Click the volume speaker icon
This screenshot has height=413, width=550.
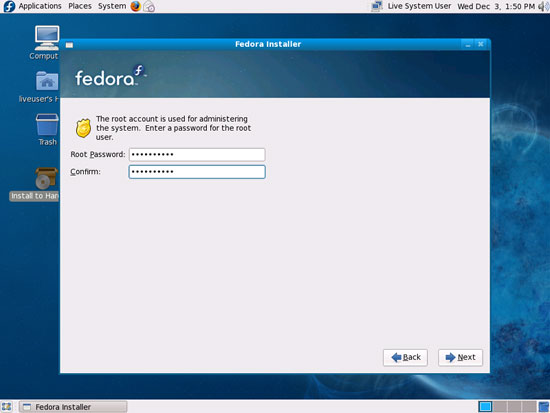click(543, 6)
